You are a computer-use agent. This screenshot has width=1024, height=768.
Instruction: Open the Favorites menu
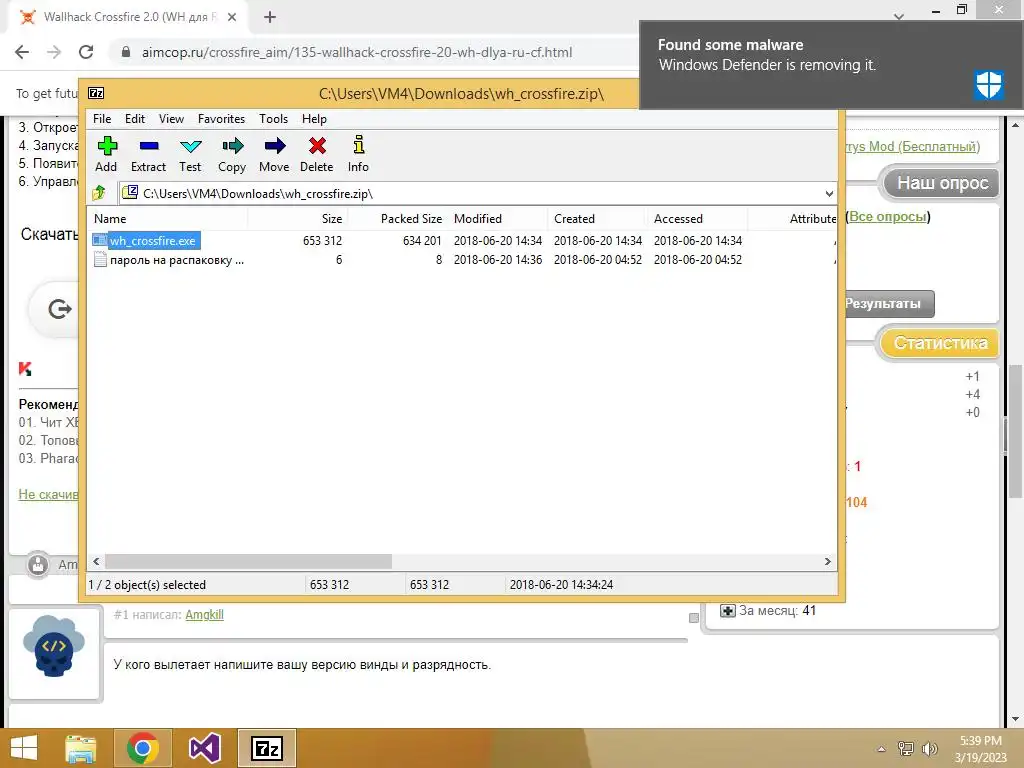(221, 119)
